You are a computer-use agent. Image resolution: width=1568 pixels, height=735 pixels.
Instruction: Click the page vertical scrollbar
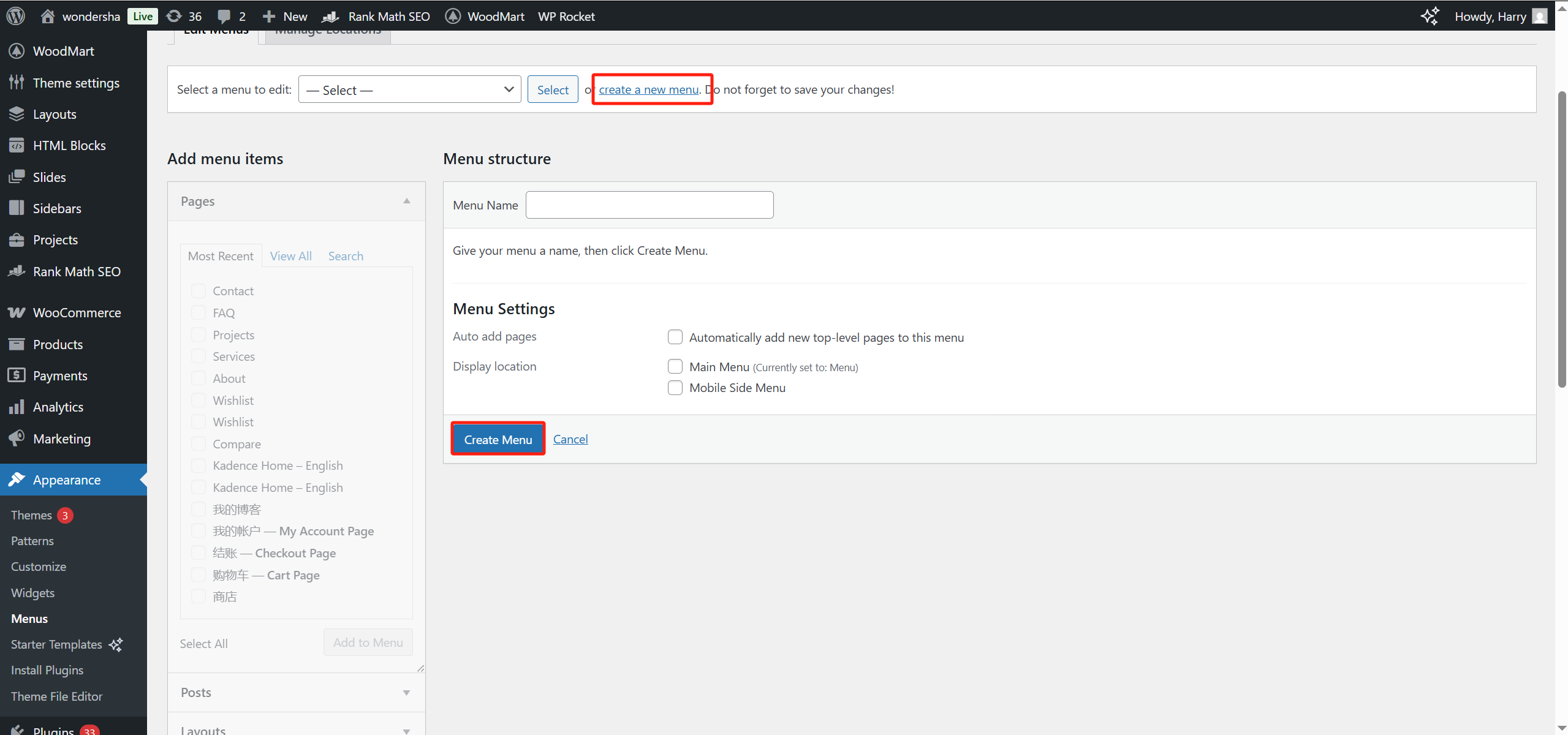coord(1561,239)
